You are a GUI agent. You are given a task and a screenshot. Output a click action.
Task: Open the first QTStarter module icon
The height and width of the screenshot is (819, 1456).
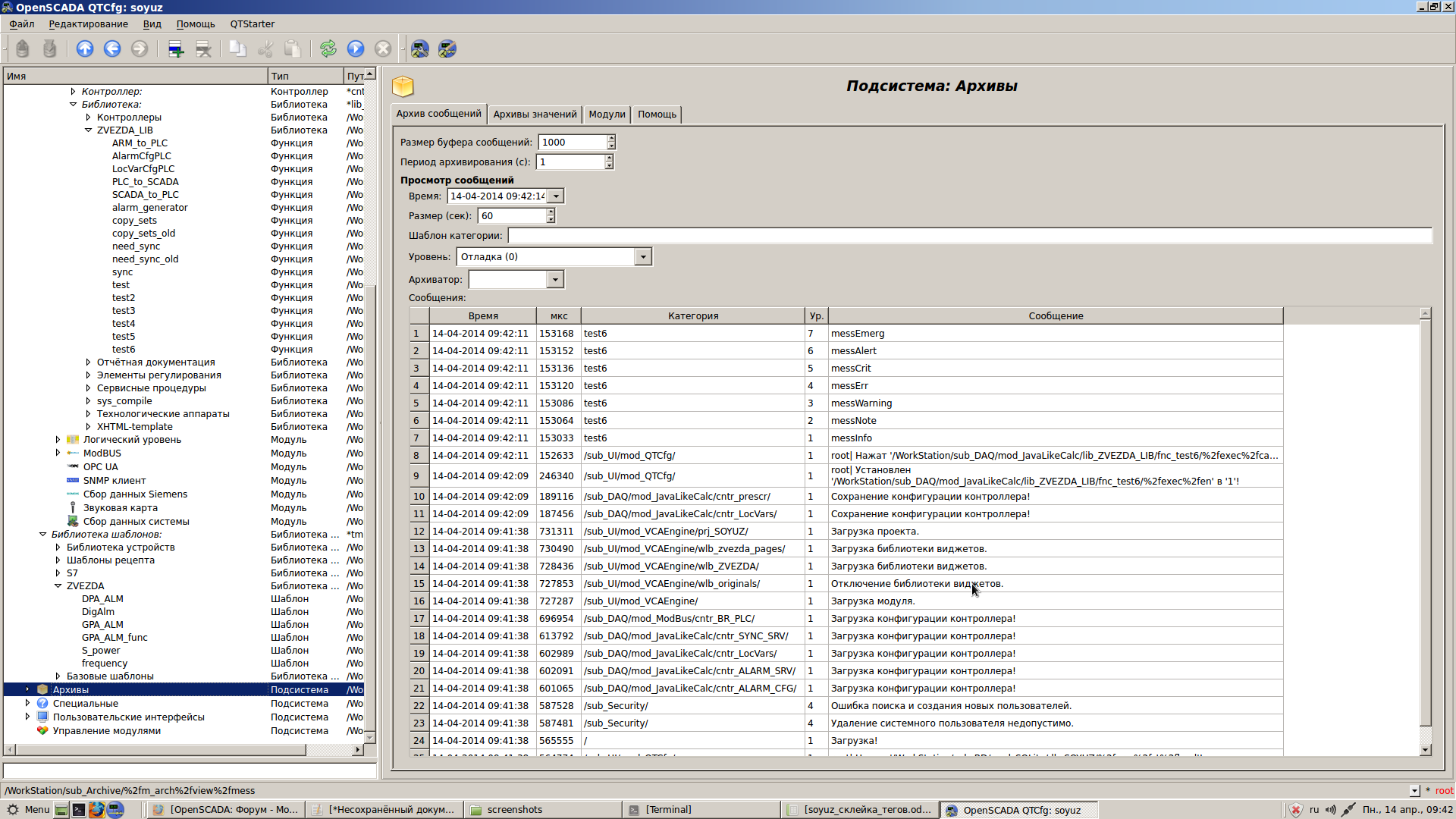(420, 49)
